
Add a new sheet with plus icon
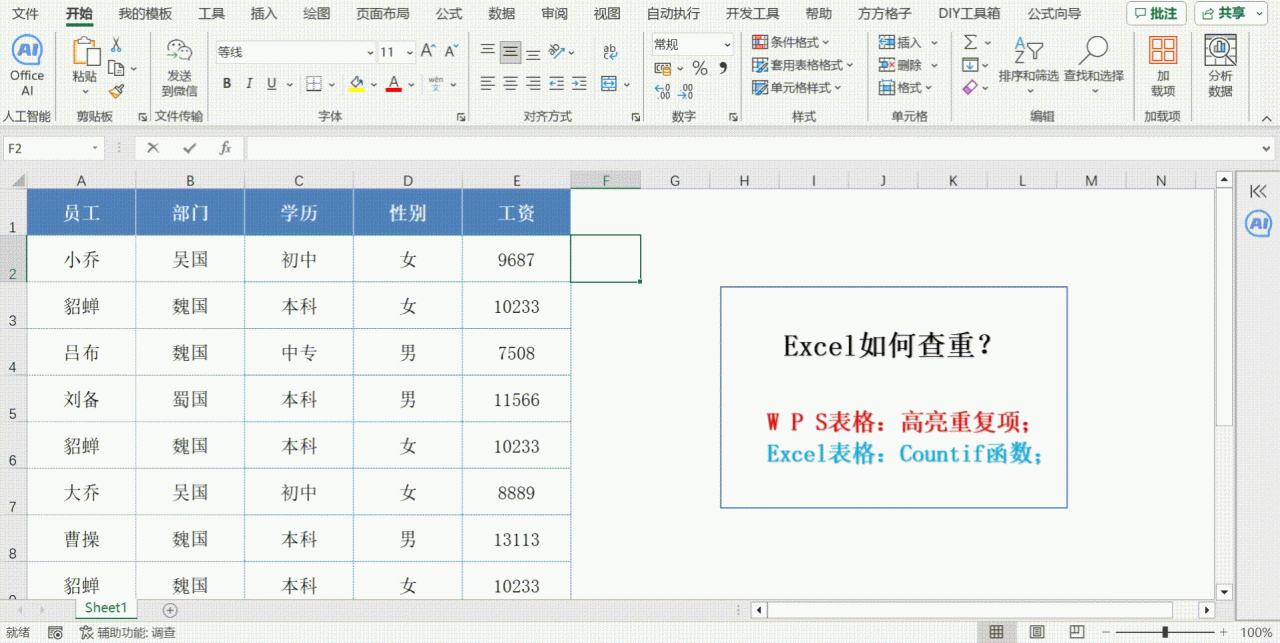(170, 610)
